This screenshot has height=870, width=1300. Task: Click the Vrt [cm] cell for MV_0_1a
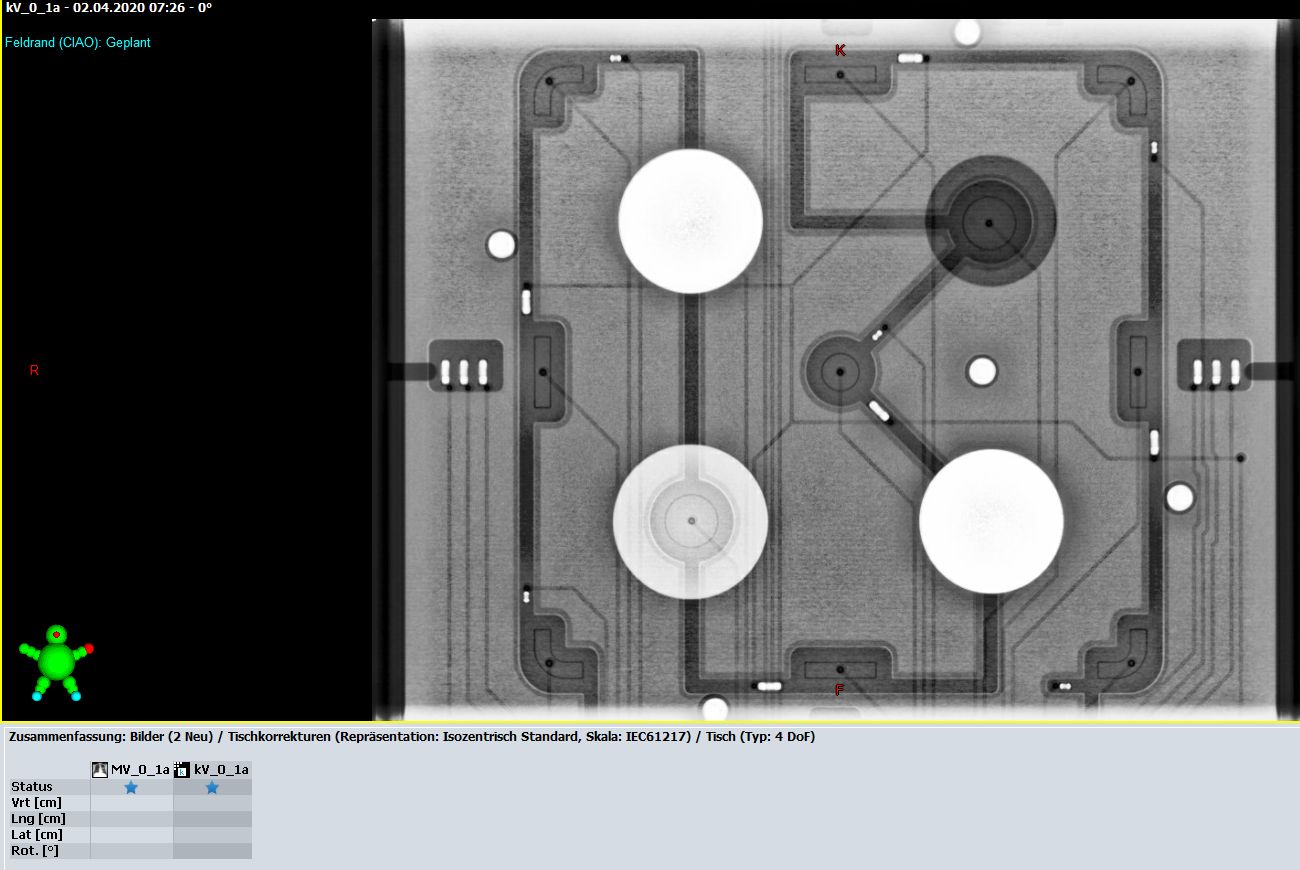tap(131, 803)
